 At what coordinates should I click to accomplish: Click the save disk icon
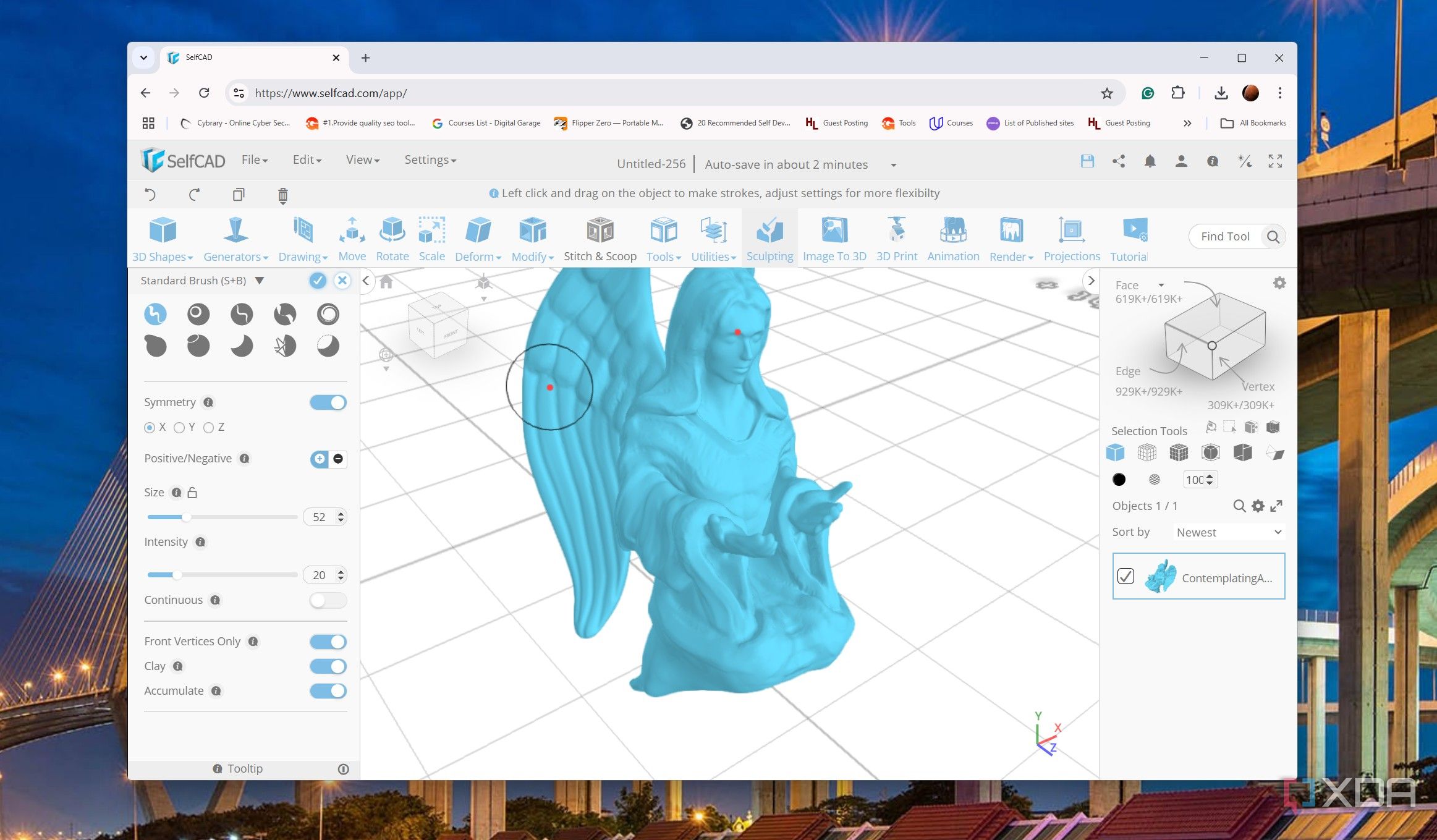coord(1087,161)
